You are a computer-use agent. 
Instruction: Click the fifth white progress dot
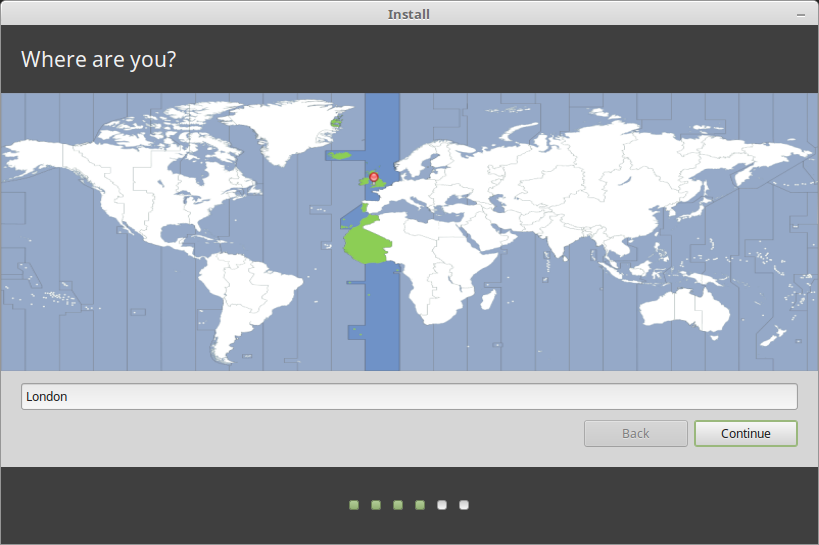coord(442,505)
